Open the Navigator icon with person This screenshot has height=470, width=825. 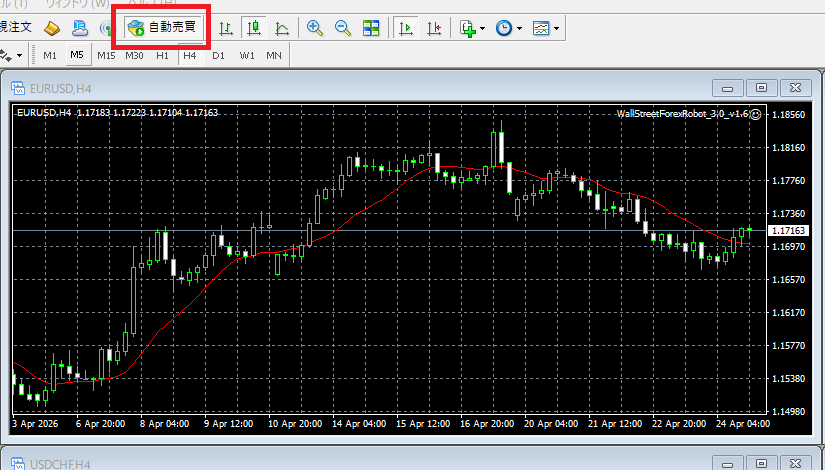[81, 29]
